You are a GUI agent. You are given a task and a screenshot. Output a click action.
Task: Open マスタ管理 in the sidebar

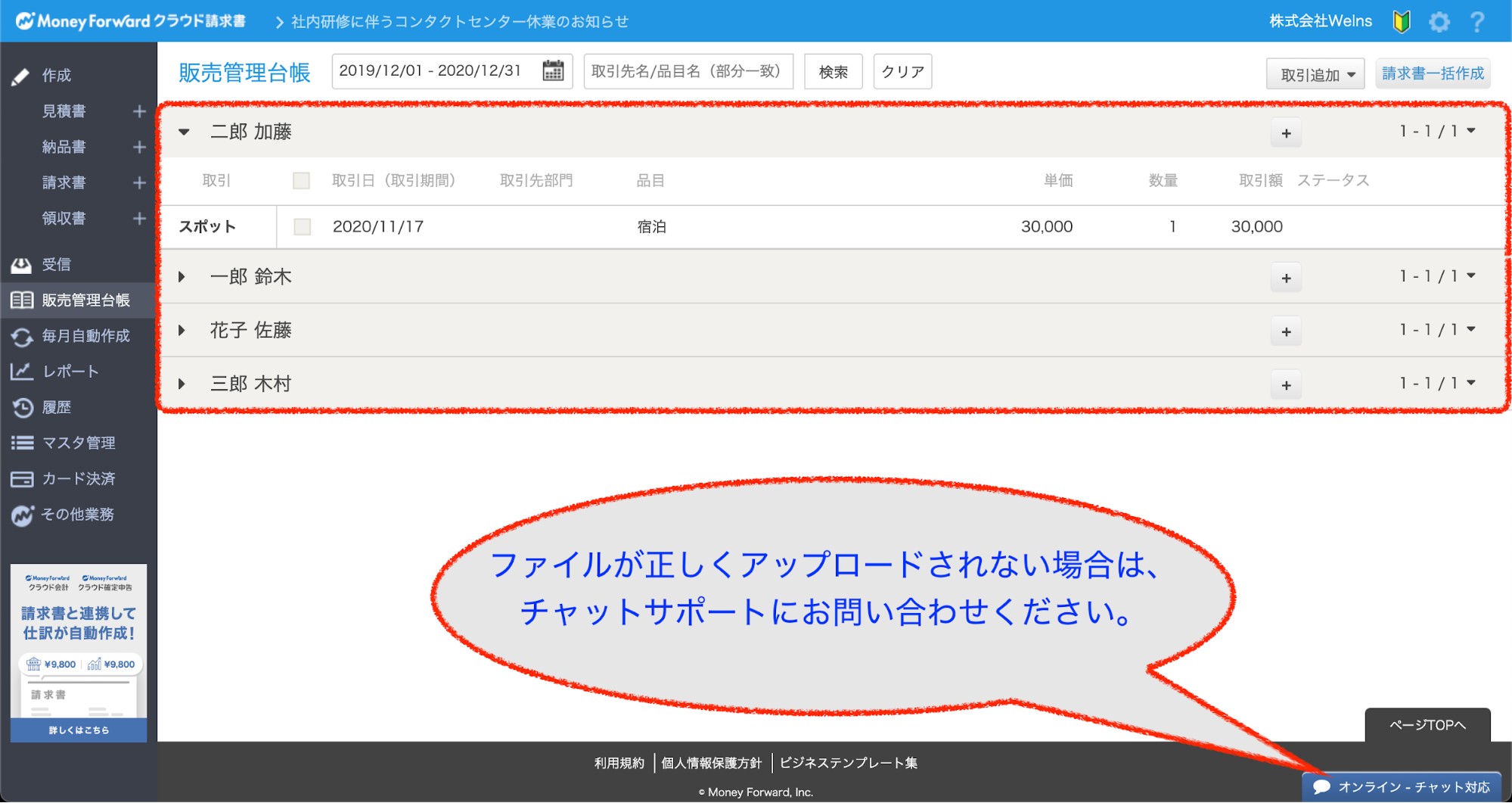click(78, 443)
